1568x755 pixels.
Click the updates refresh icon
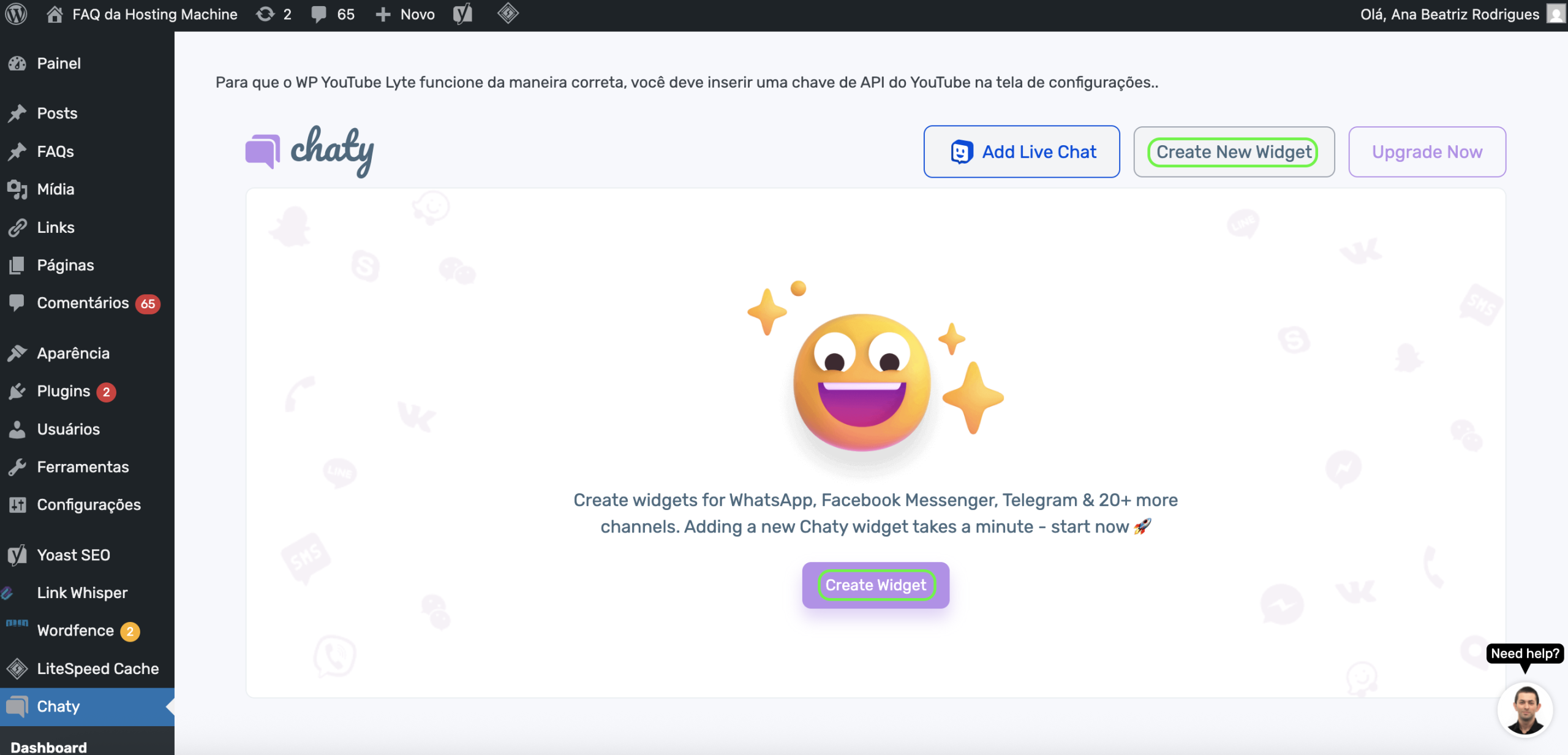tap(265, 14)
